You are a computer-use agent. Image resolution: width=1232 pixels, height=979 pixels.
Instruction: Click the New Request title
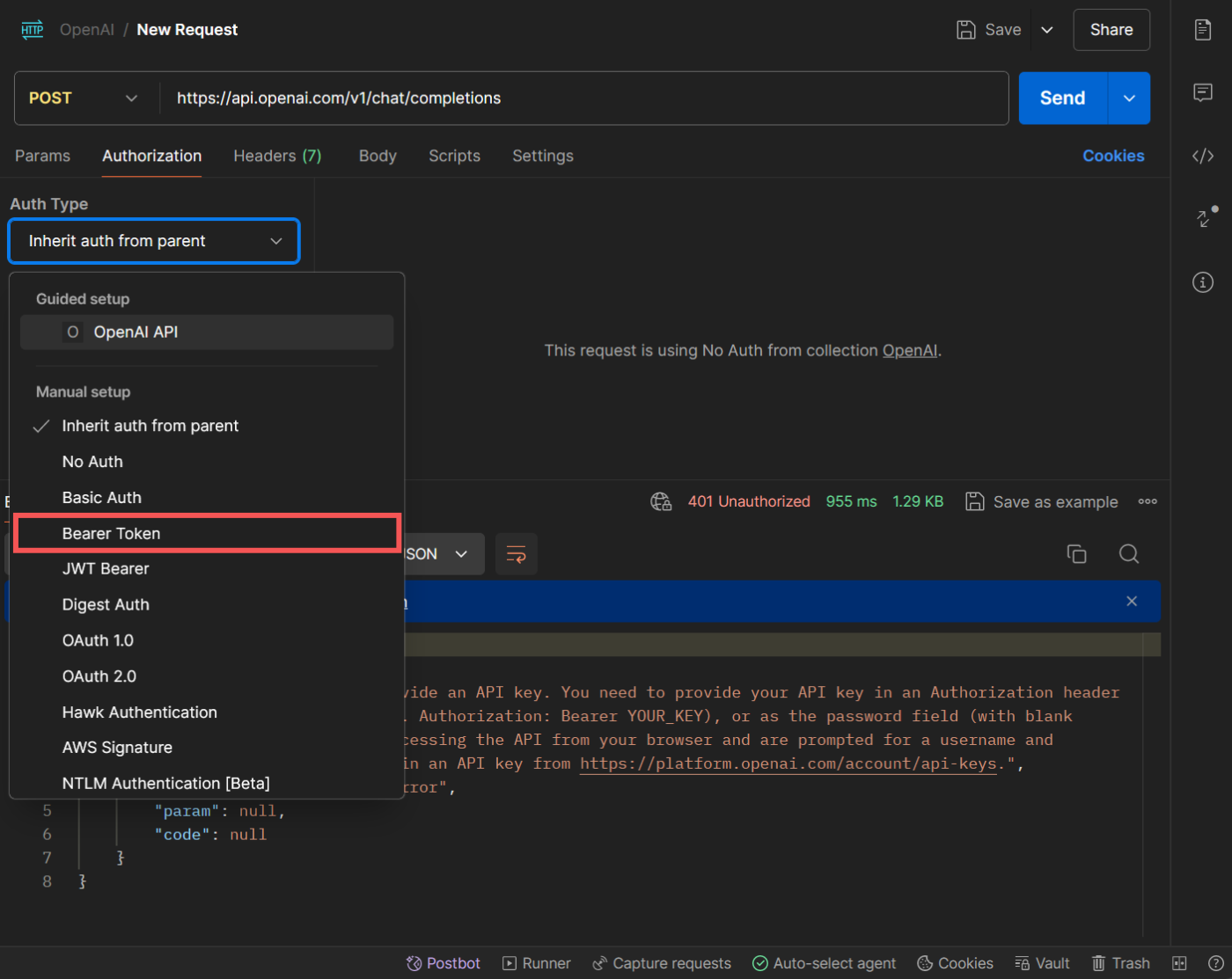click(187, 30)
